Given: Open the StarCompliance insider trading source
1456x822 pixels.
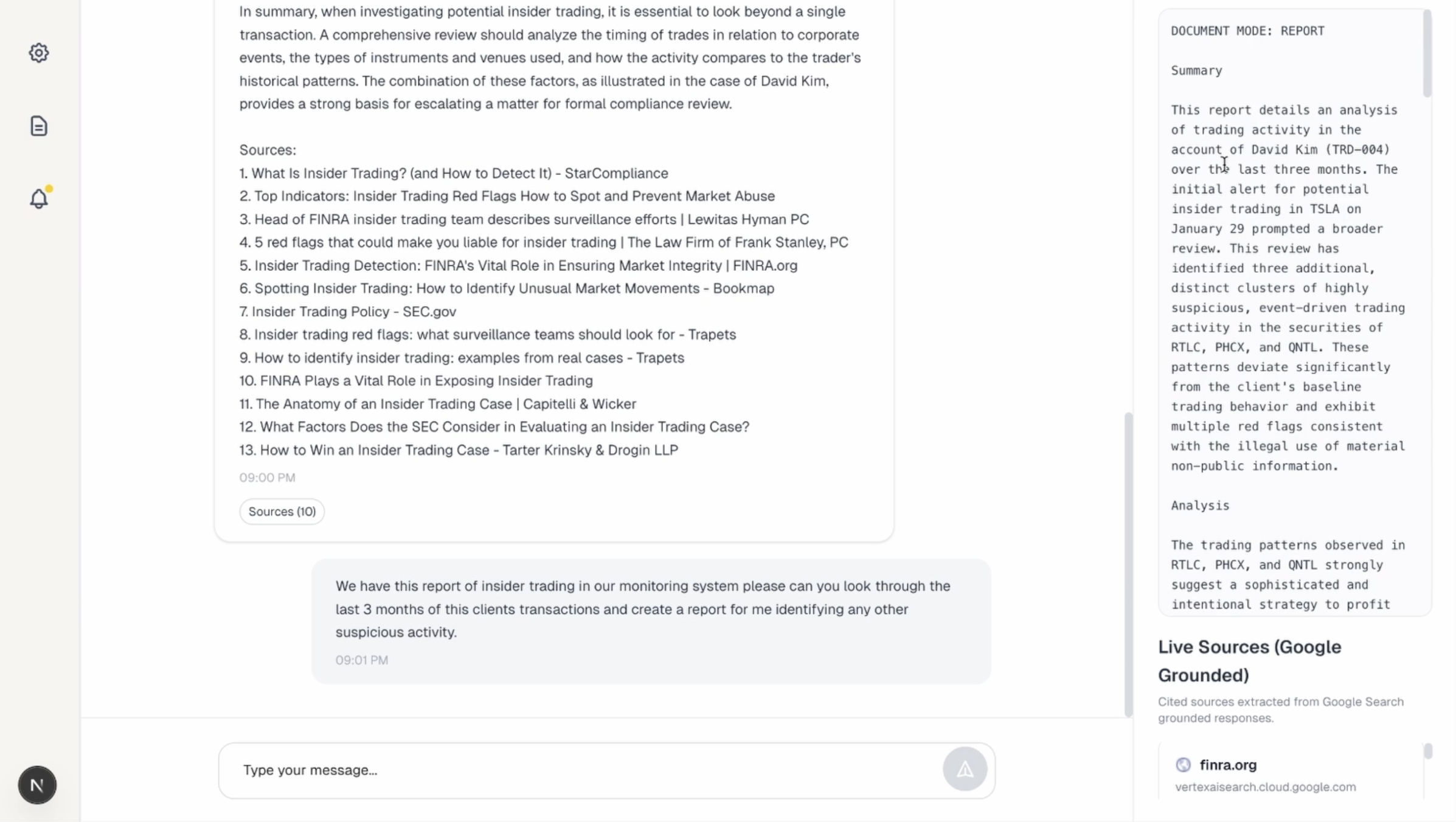Looking at the screenshot, I should 453,173.
